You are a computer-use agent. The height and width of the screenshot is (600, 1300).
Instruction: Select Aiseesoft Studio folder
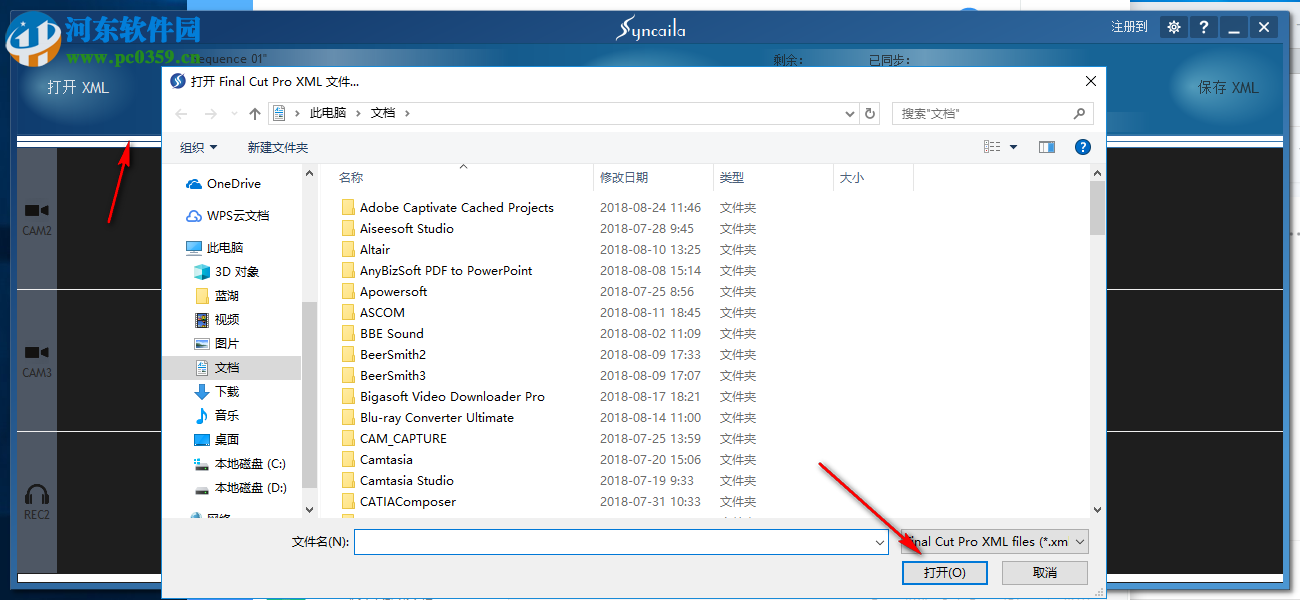coord(397,229)
